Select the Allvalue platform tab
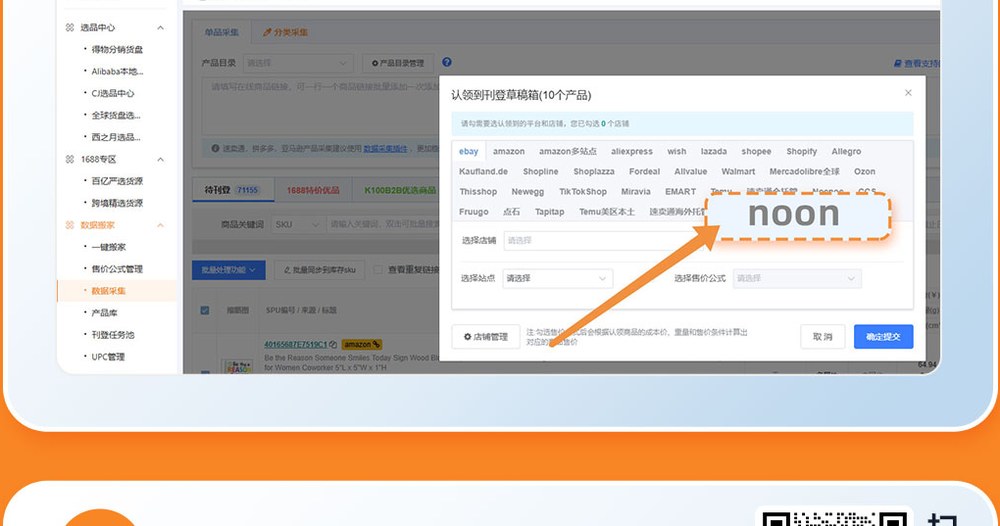 (x=691, y=172)
